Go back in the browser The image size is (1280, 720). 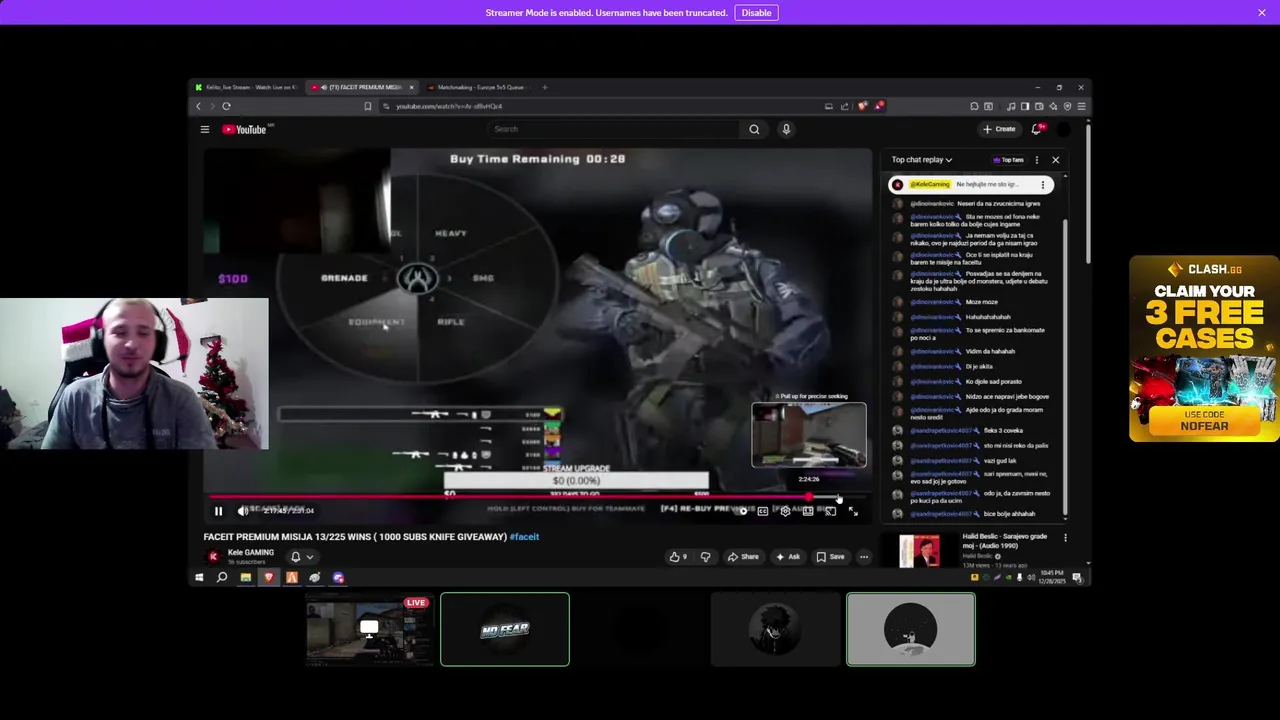tap(198, 106)
